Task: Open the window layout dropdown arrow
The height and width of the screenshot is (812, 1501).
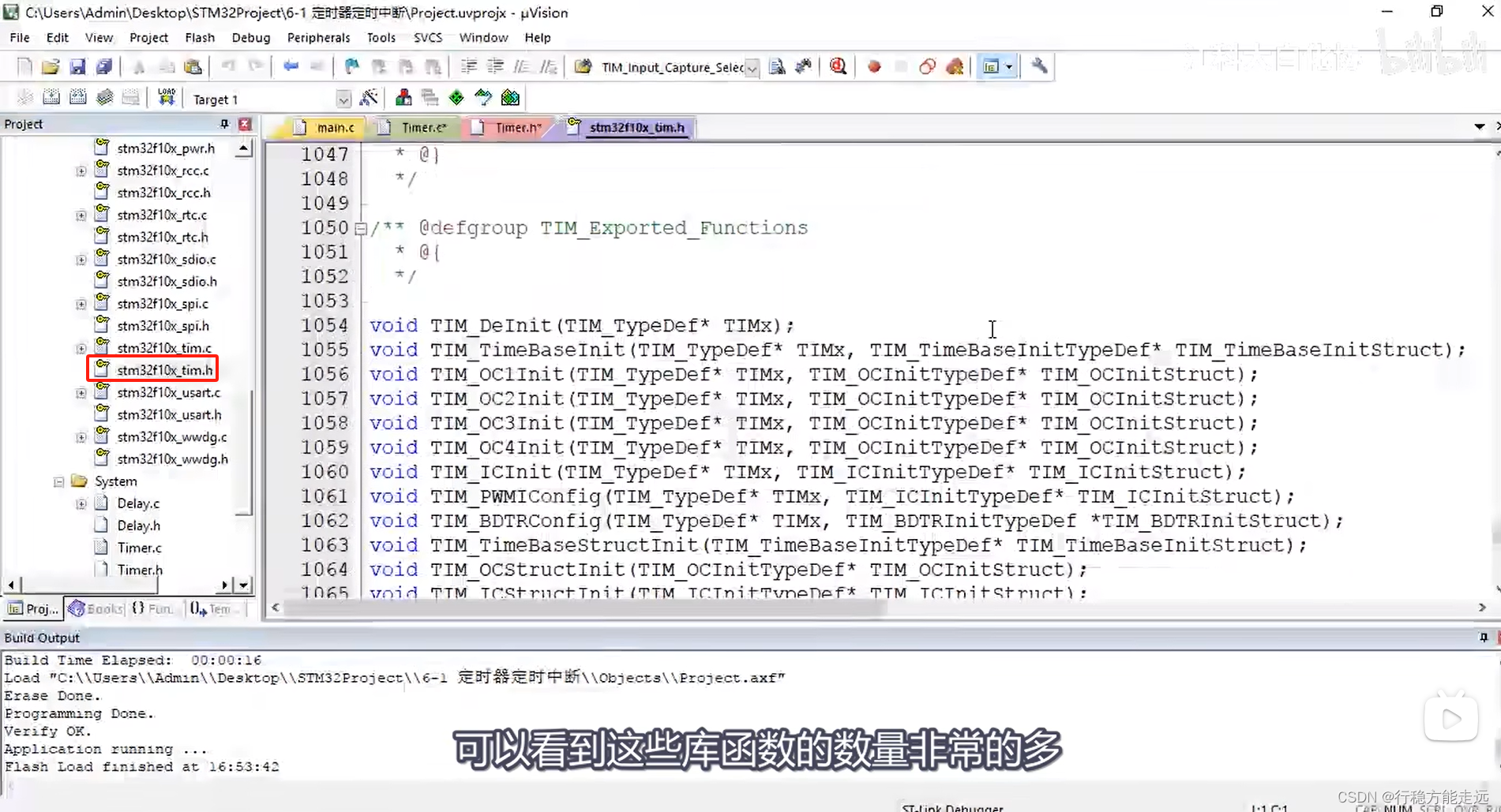Action: (x=1009, y=67)
